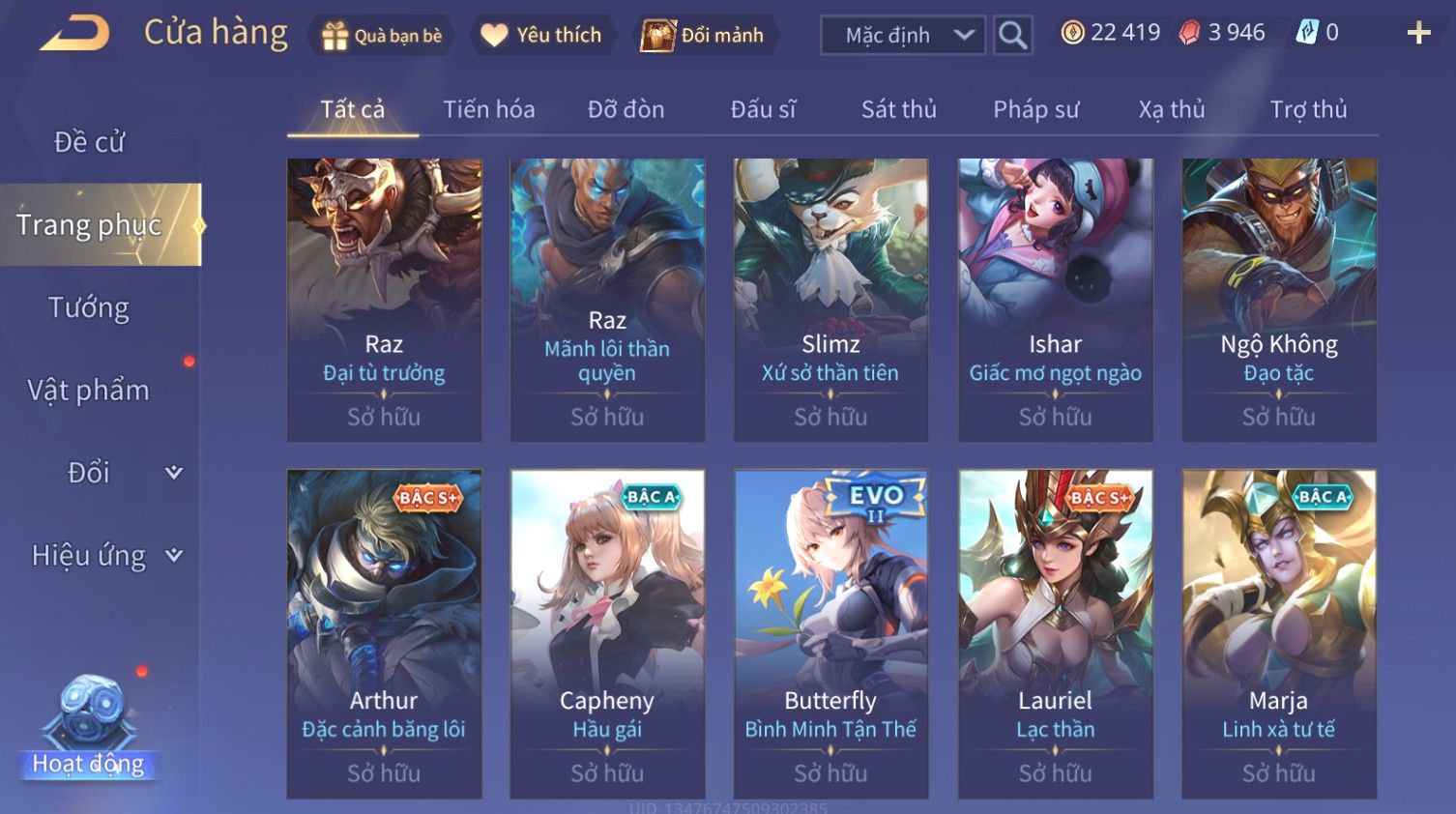Screen dimensions: 1456x814
Task: Select Arthur Đặc cảnh băng lôi skin
Action: pyautogui.click(x=384, y=634)
